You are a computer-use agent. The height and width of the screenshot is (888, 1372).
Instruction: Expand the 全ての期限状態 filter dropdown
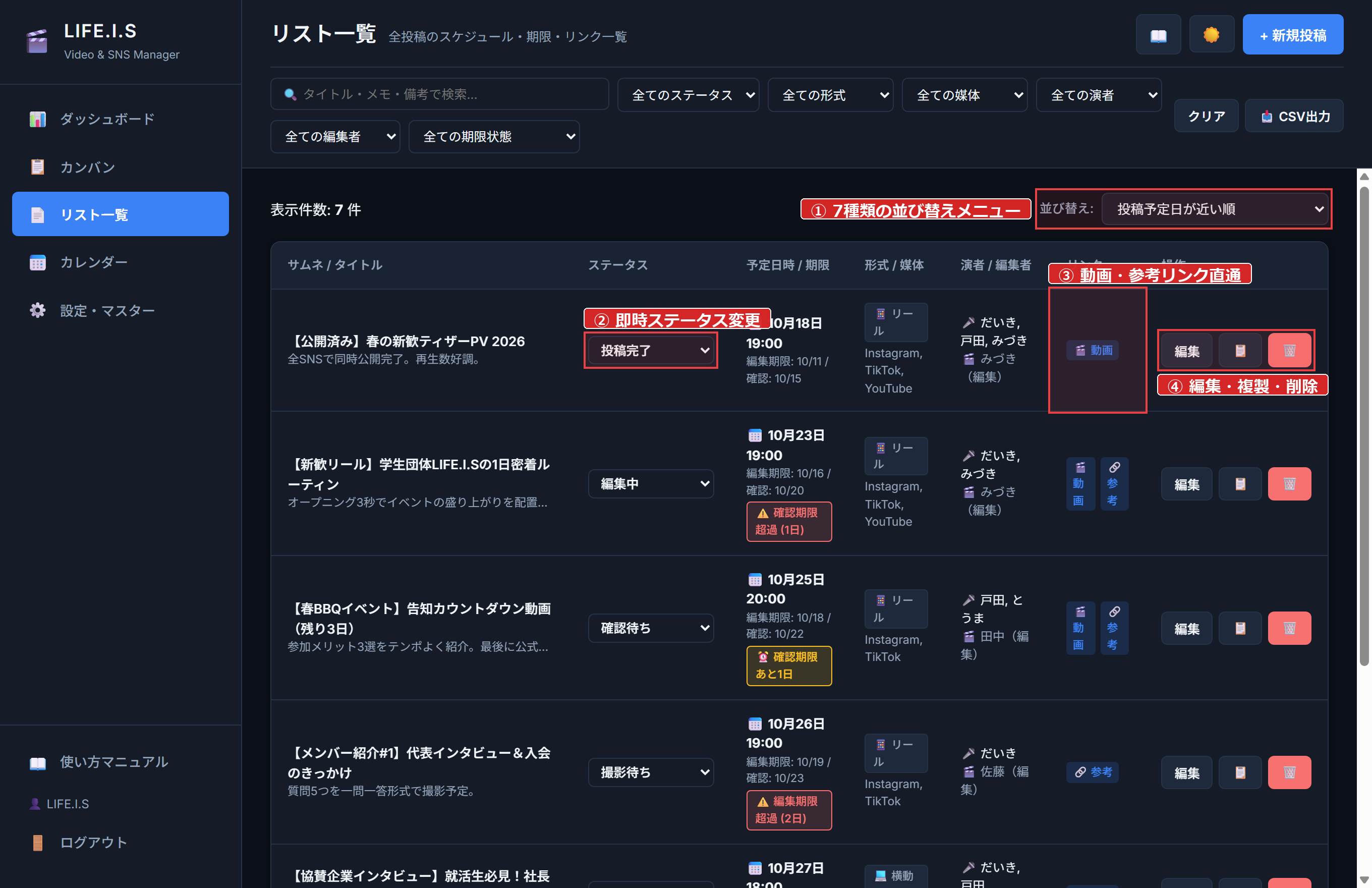tap(494, 137)
